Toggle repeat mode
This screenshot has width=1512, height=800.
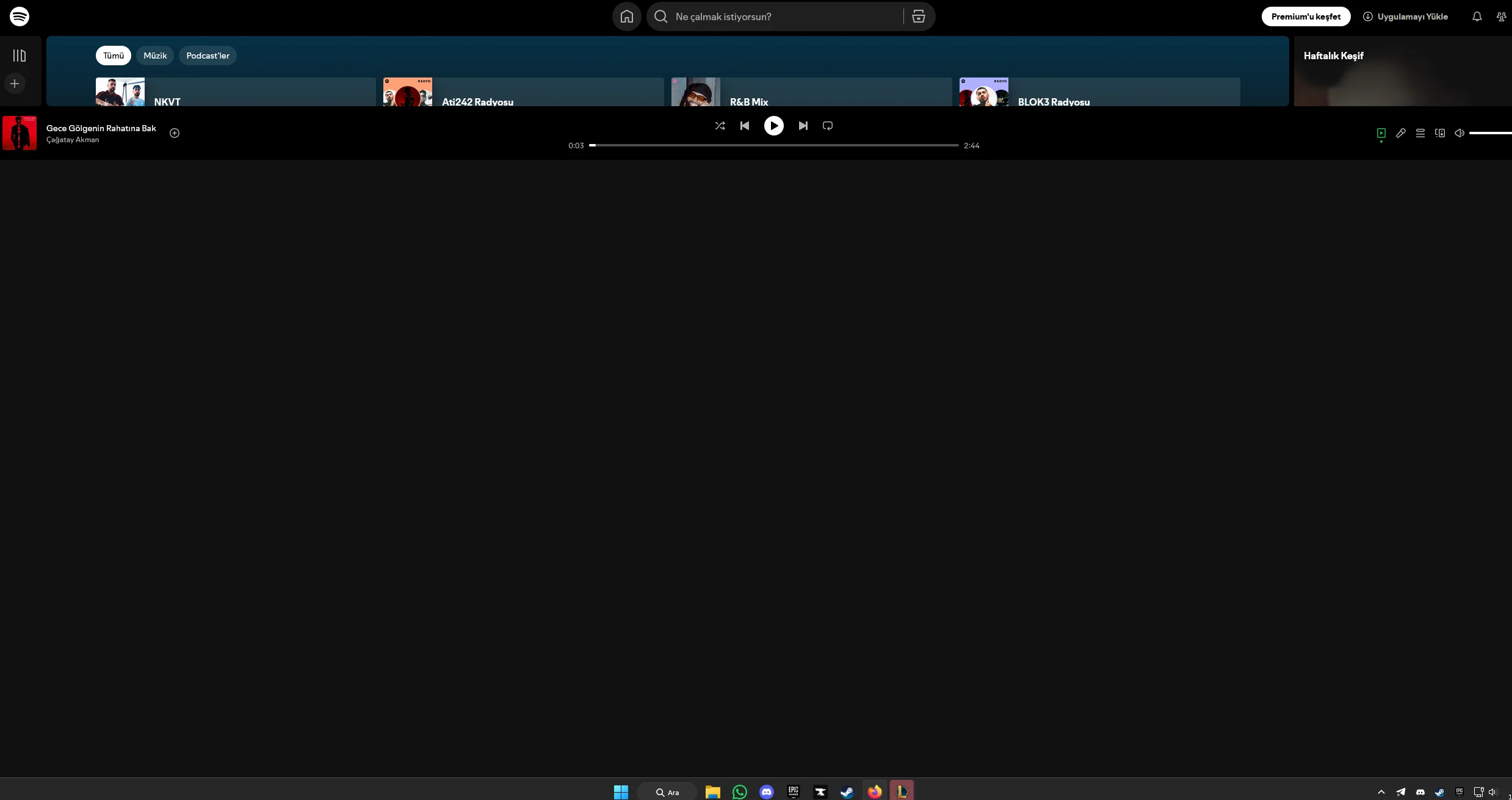click(827, 126)
